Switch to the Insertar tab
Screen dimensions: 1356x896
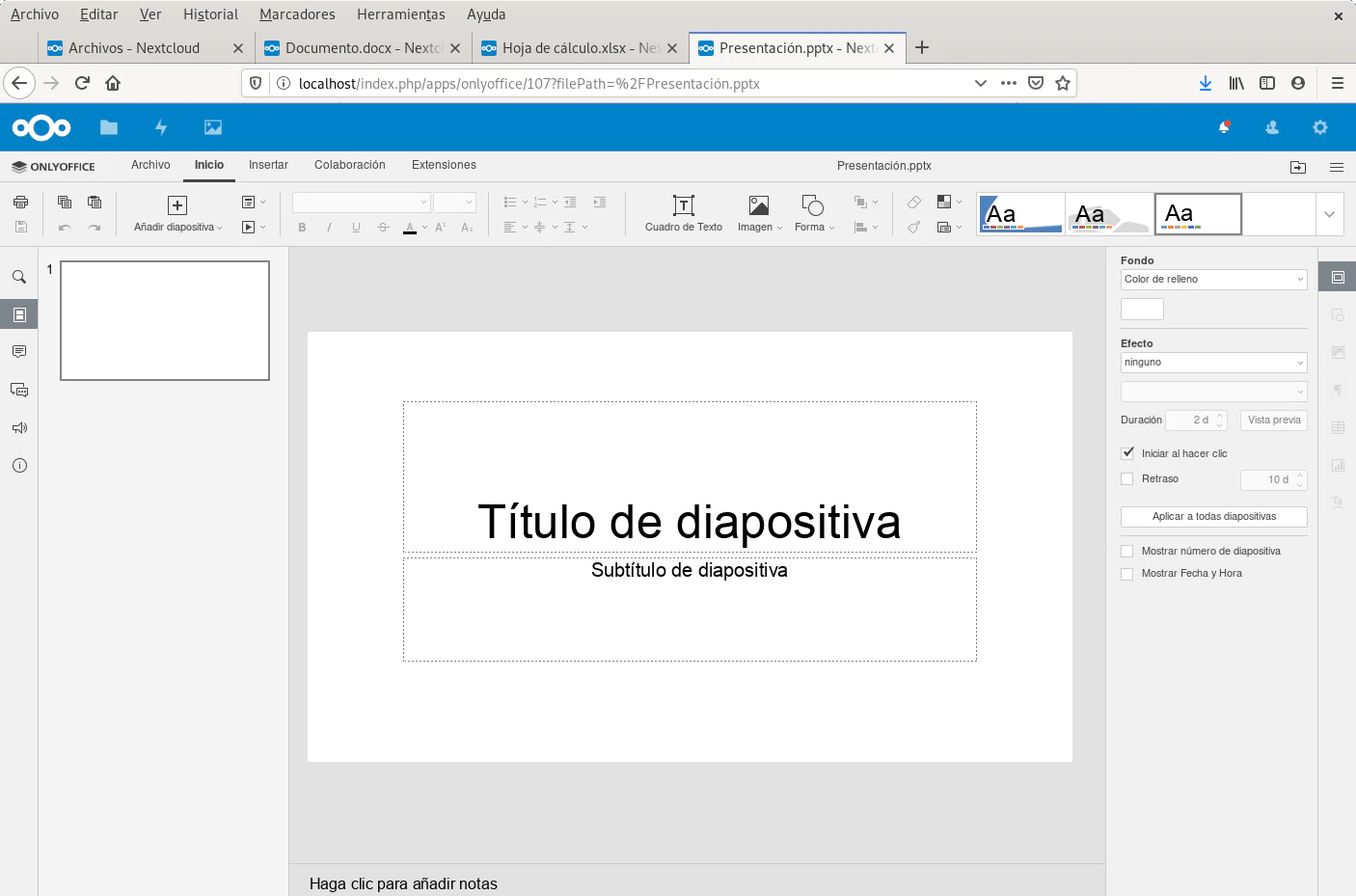tap(268, 165)
